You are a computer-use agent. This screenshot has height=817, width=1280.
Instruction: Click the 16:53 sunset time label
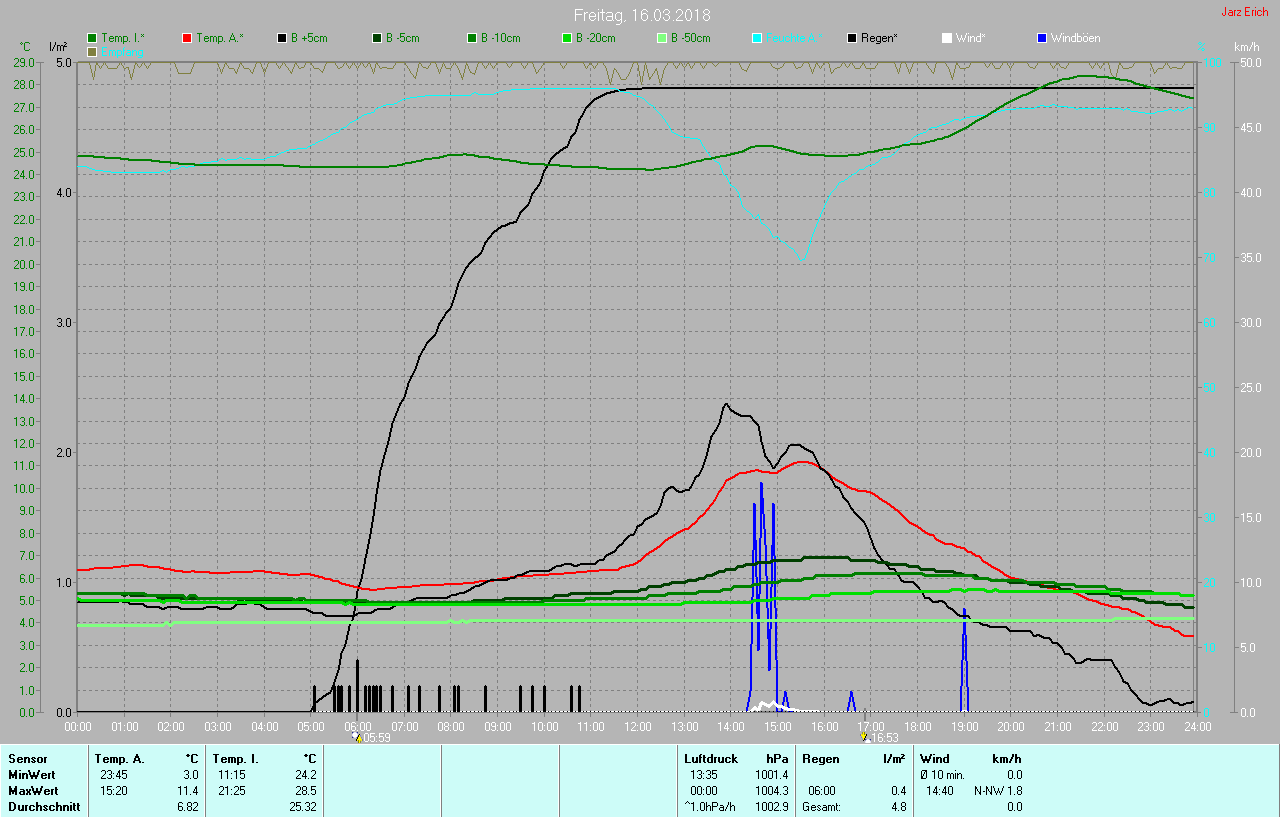[x=884, y=738]
